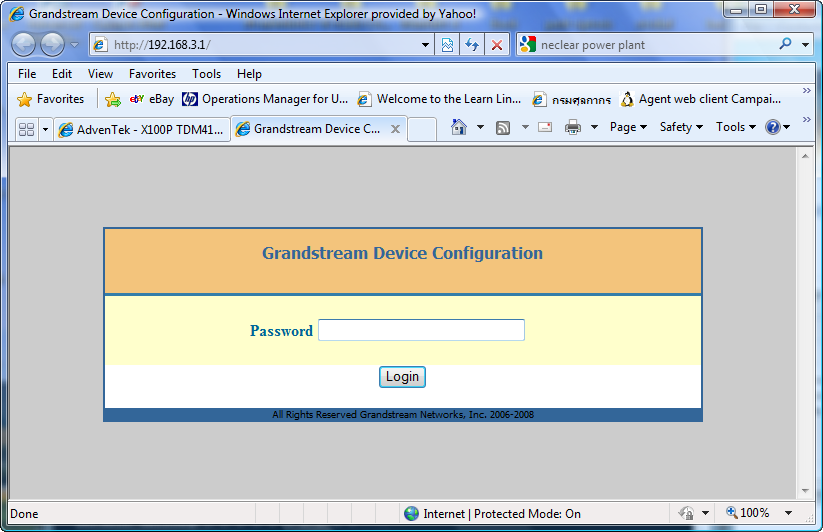
Task: Click the scrollbar down arrow
Action: (805, 491)
